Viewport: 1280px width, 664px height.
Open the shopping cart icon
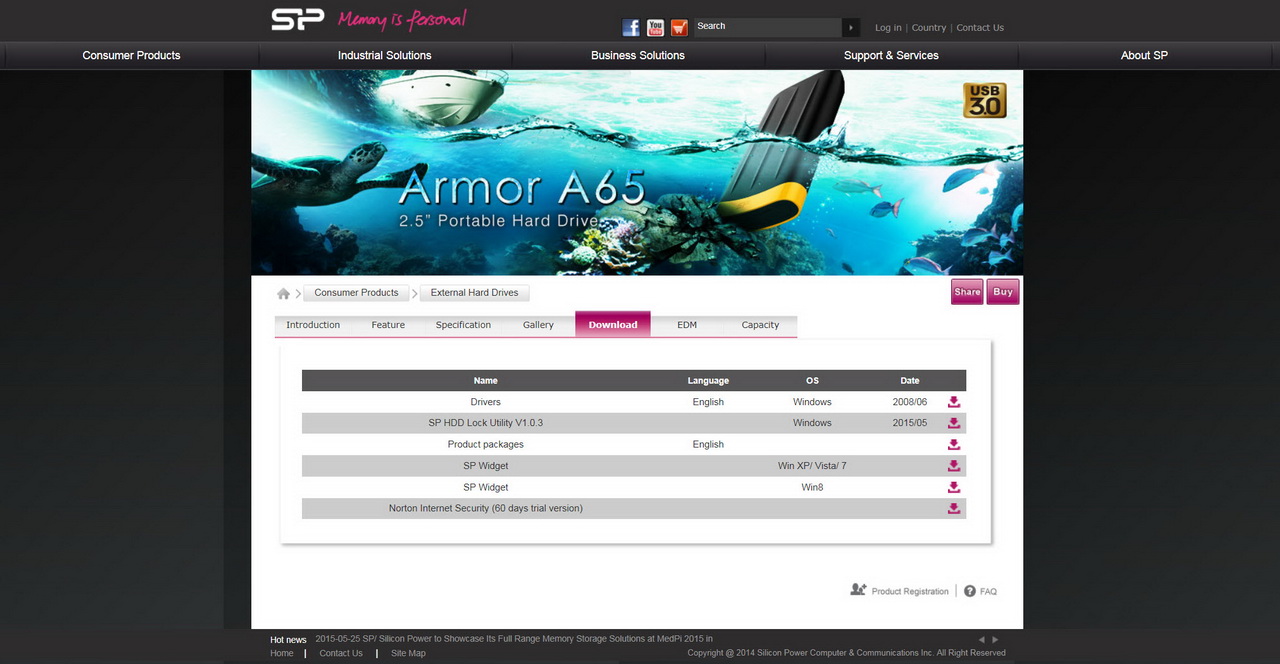[679, 27]
